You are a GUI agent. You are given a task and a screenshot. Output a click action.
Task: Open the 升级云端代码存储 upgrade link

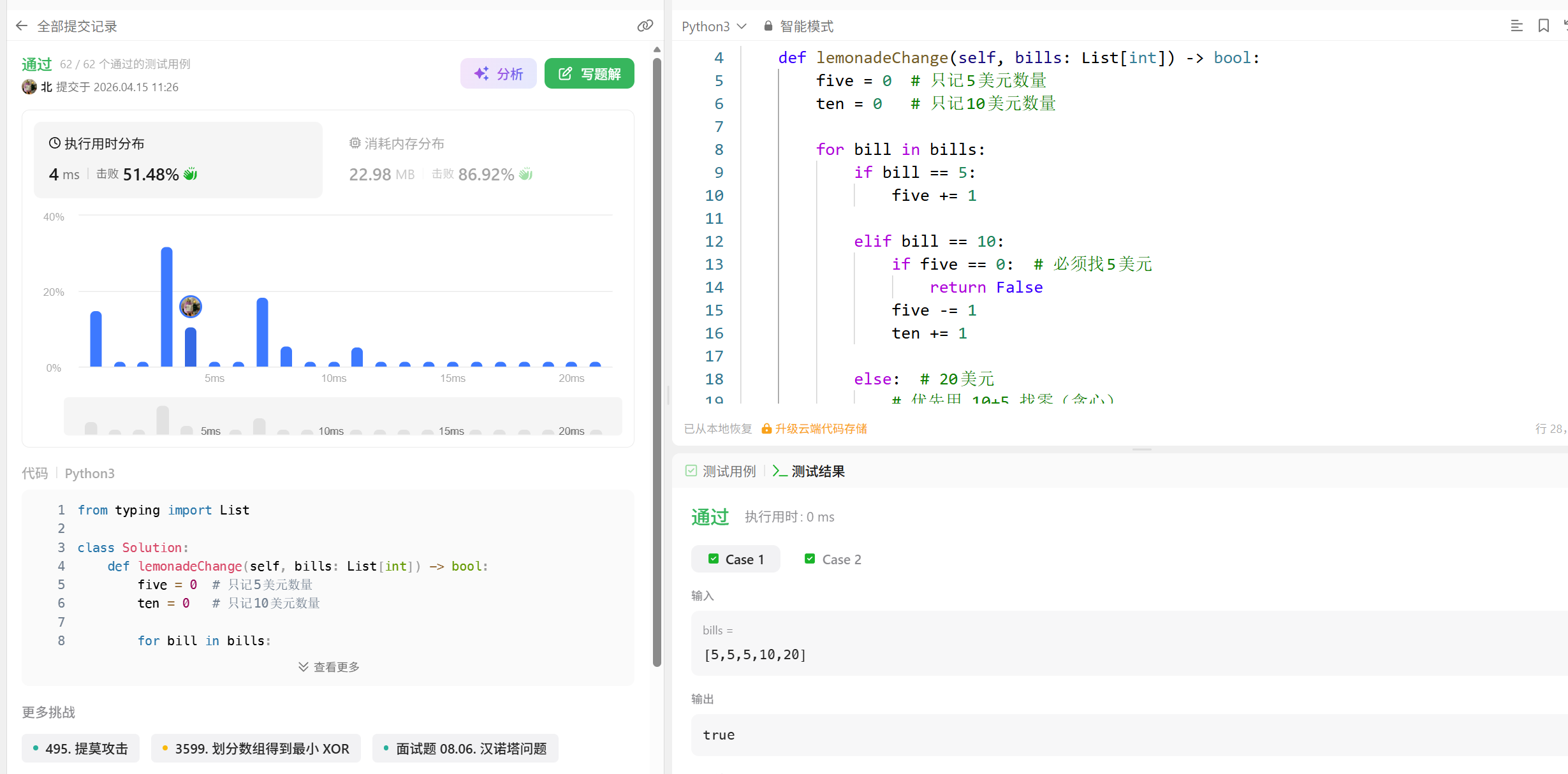tap(820, 428)
